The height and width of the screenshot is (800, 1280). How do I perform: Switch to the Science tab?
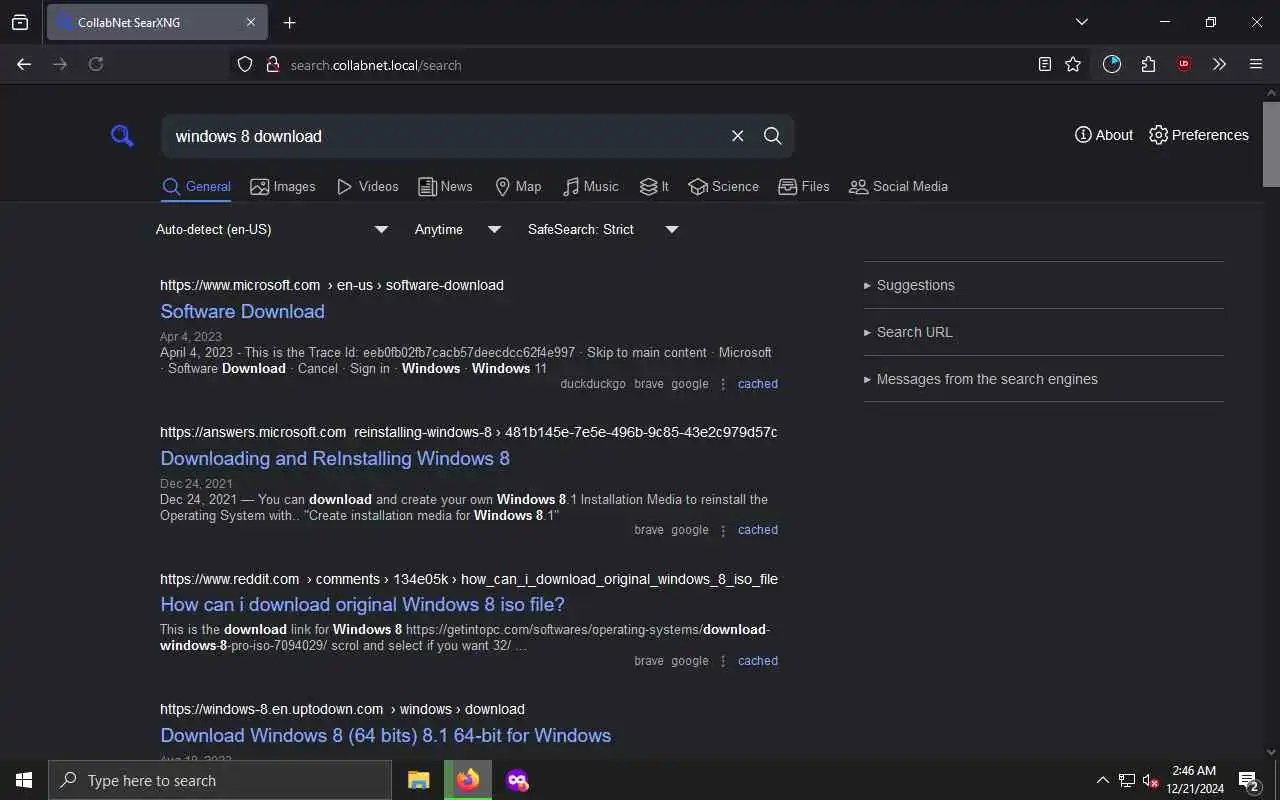coord(724,187)
